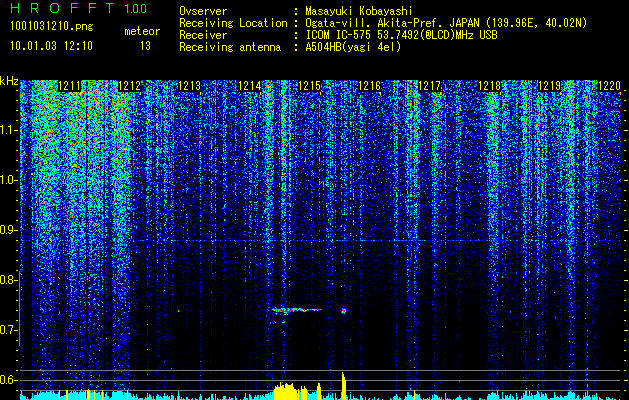This screenshot has height=400, width=629.
Task: Click the Receiving antenna field label
Action: click(230, 47)
